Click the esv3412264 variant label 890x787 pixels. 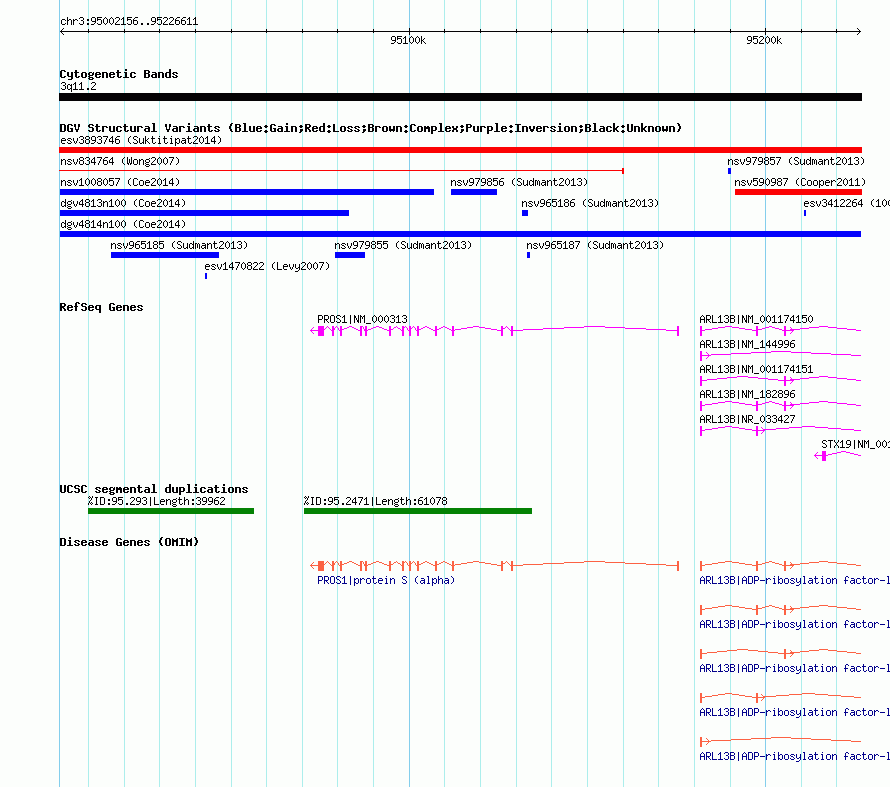pos(846,203)
